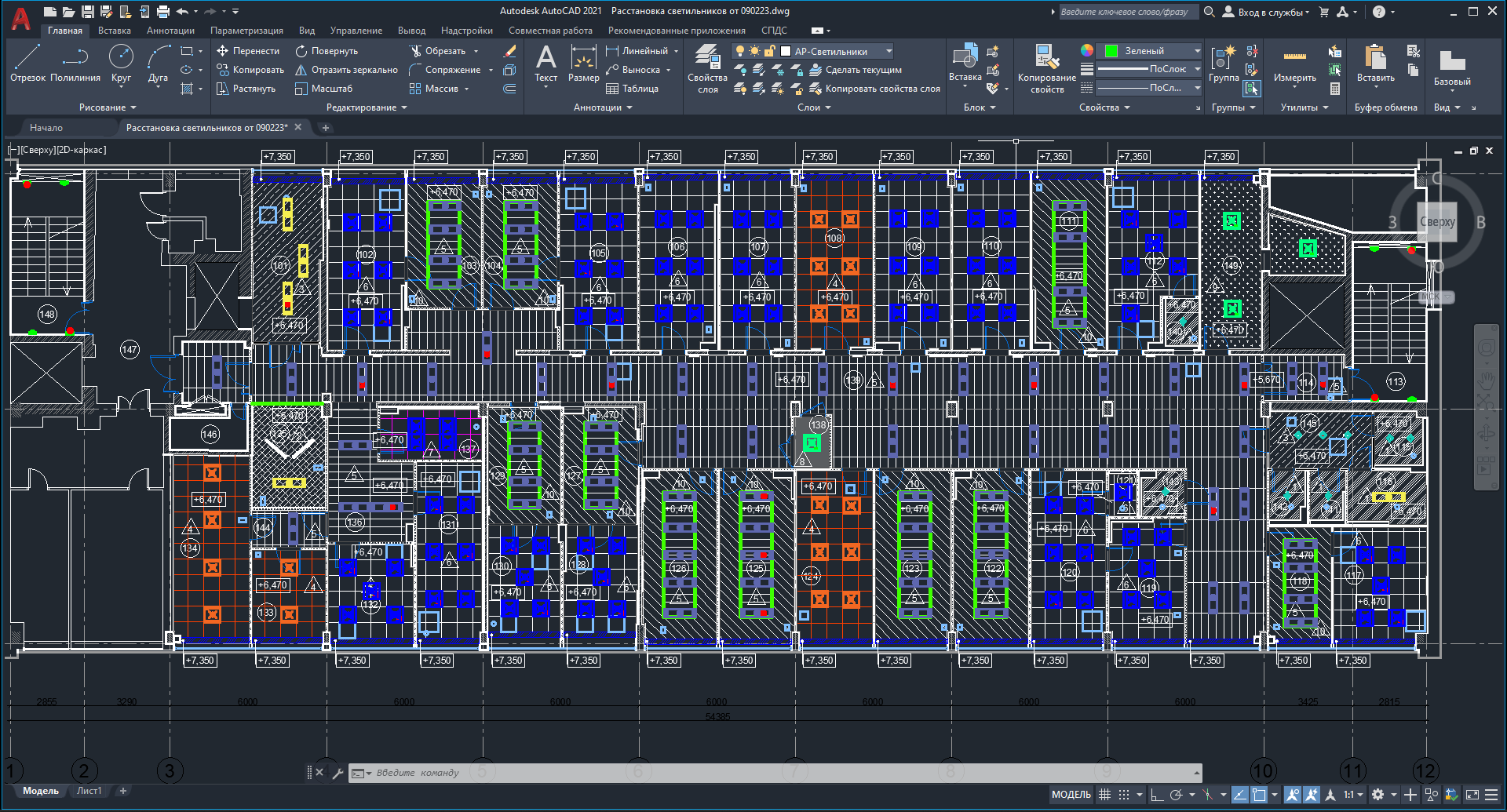Click the clean screen icon in status bar
This screenshot has height=812, width=1507.
[x=1472, y=795]
